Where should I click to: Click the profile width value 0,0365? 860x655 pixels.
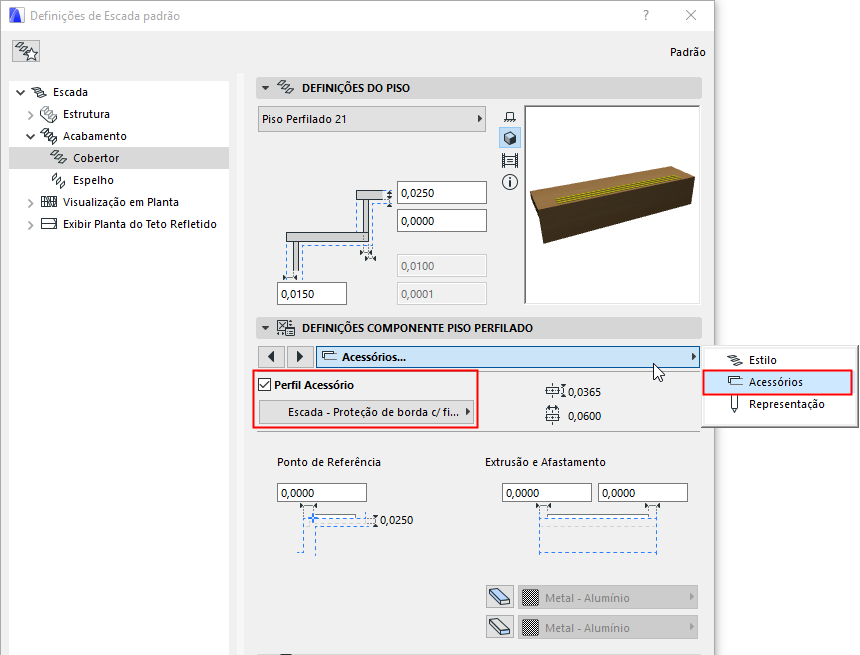pyautogui.click(x=584, y=392)
